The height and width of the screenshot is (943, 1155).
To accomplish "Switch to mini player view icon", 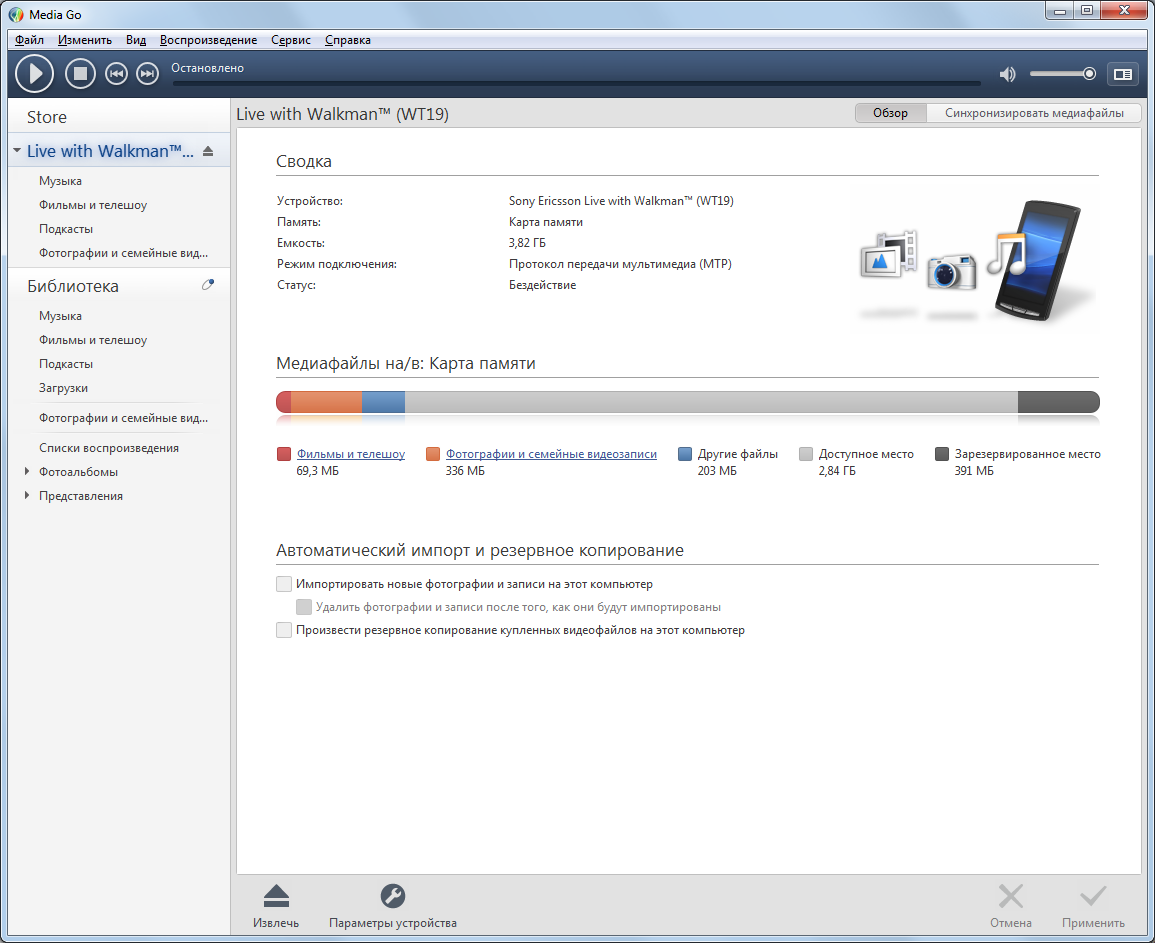I will tap(1123, 74).
